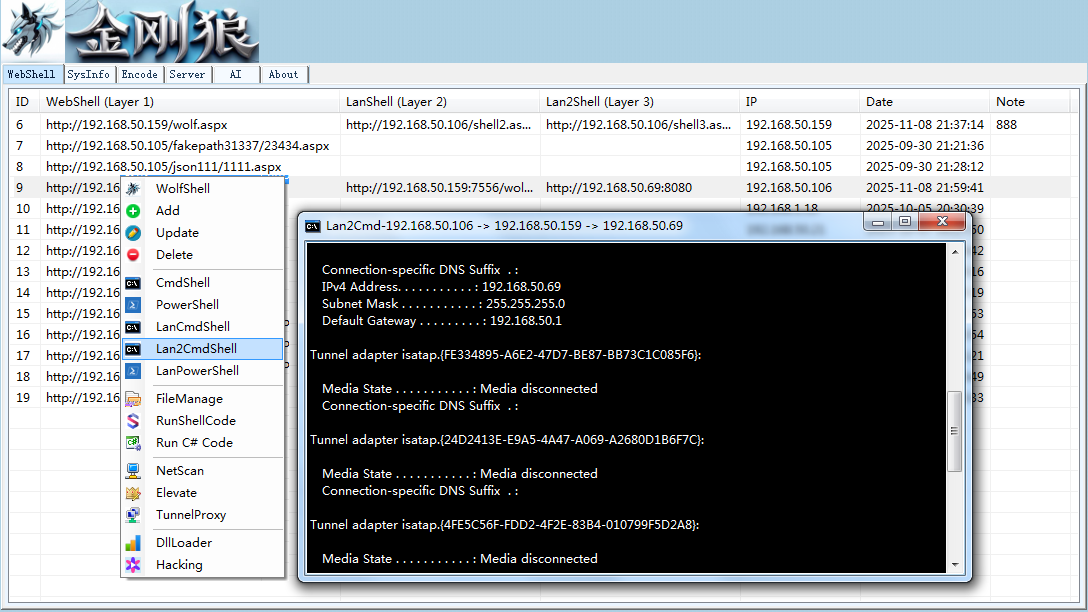Click the red Delete icon
The width and height of the screenshot is (1088, 612).
133,255
